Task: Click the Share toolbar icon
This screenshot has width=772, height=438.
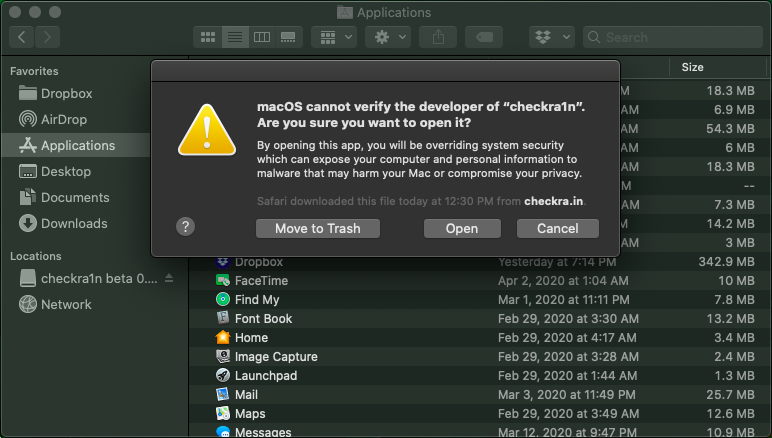Action: point(438,37)
